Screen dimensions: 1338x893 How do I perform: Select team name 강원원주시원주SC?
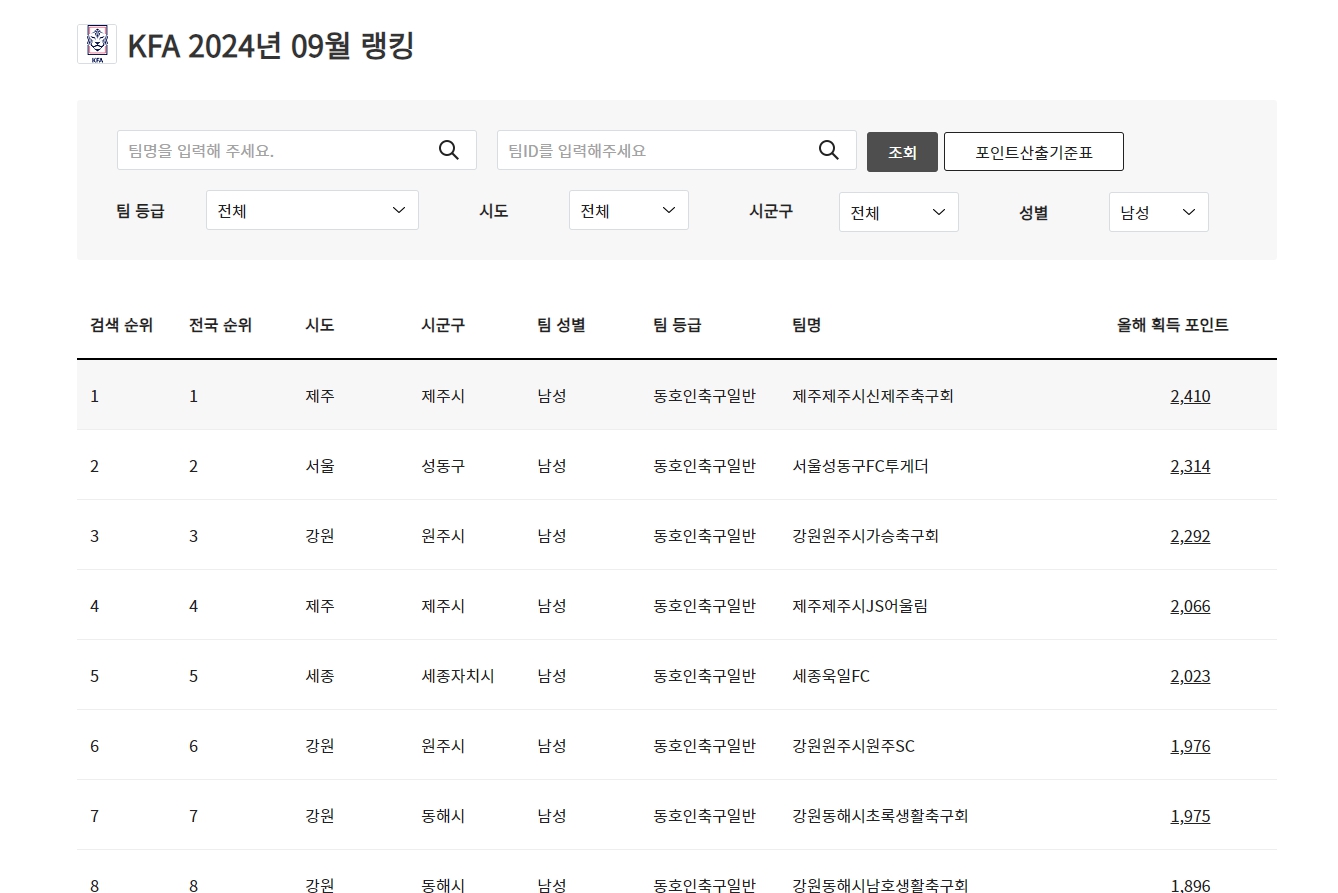853,746
